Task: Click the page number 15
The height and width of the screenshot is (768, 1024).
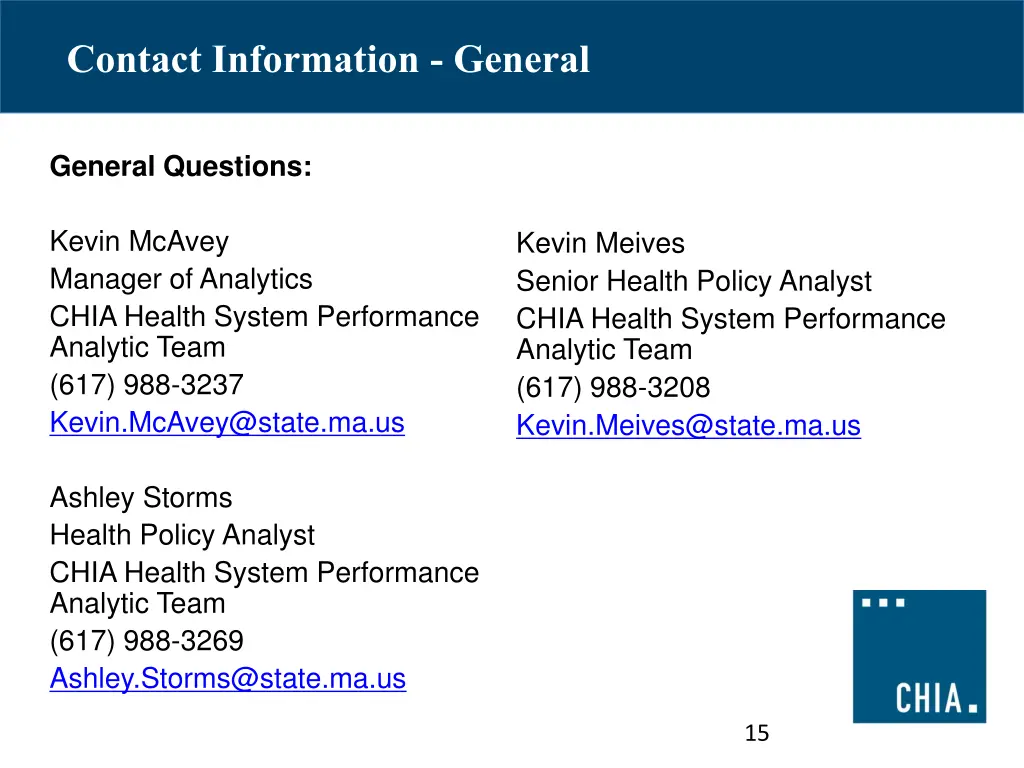Action: click(x=757, y=733)
